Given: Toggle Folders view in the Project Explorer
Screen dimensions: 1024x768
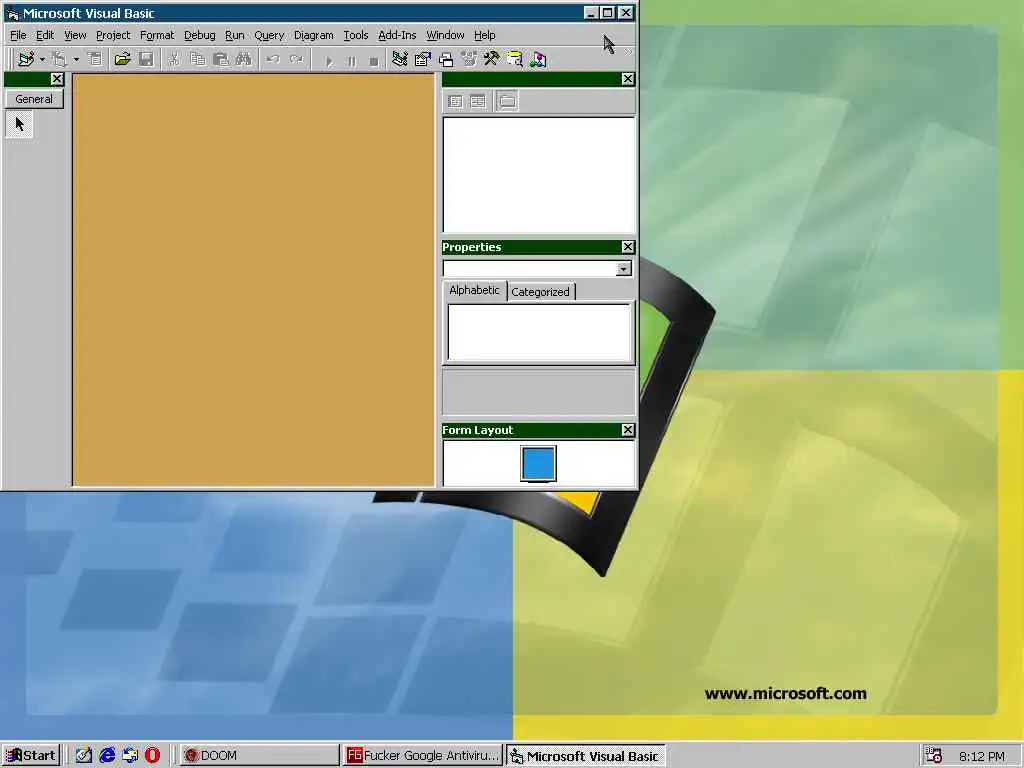Looking at the screenshot, I should pyautogui.click(x=507, y=101).
